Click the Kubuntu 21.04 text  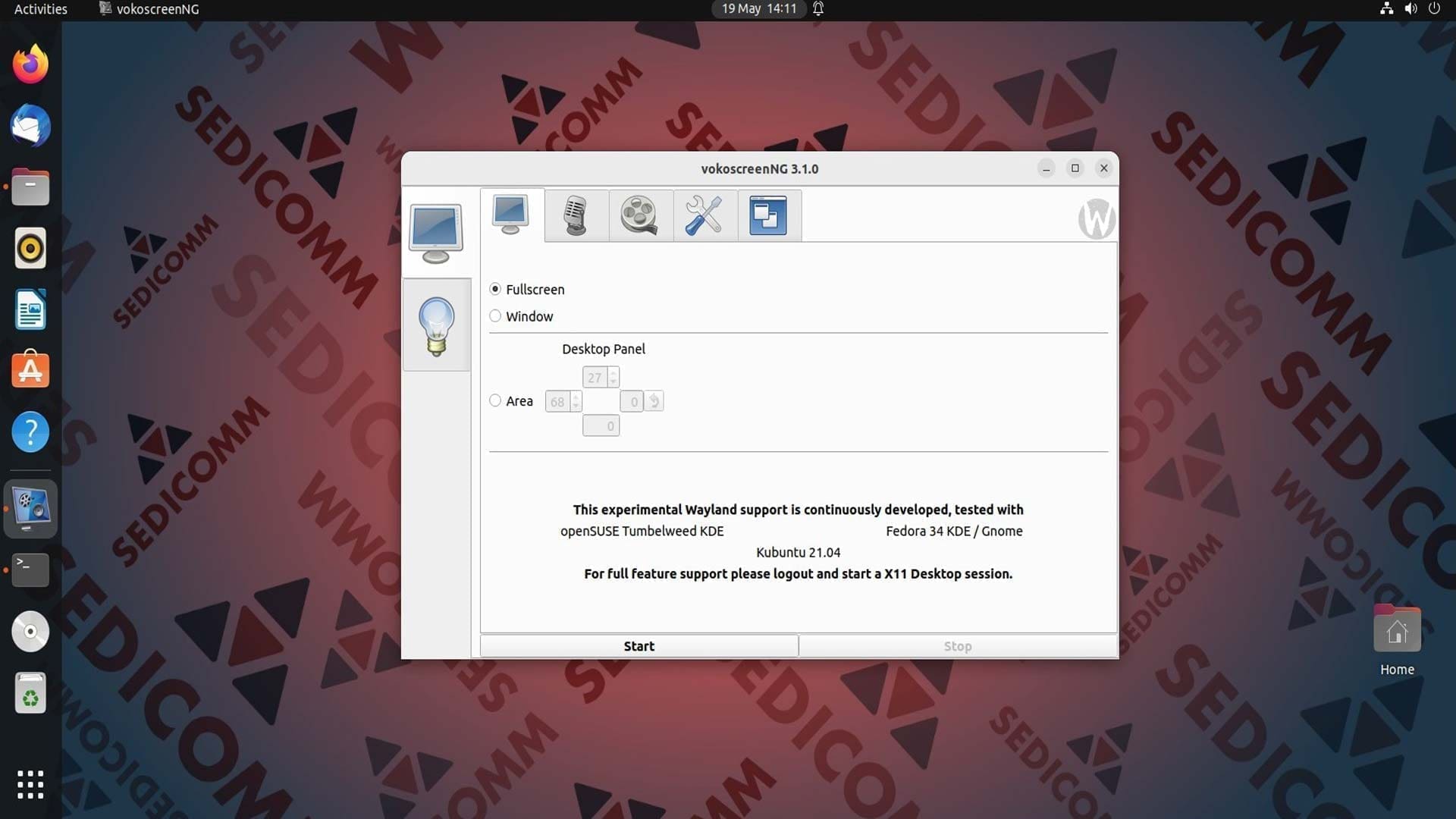click(x=798, y=552)
